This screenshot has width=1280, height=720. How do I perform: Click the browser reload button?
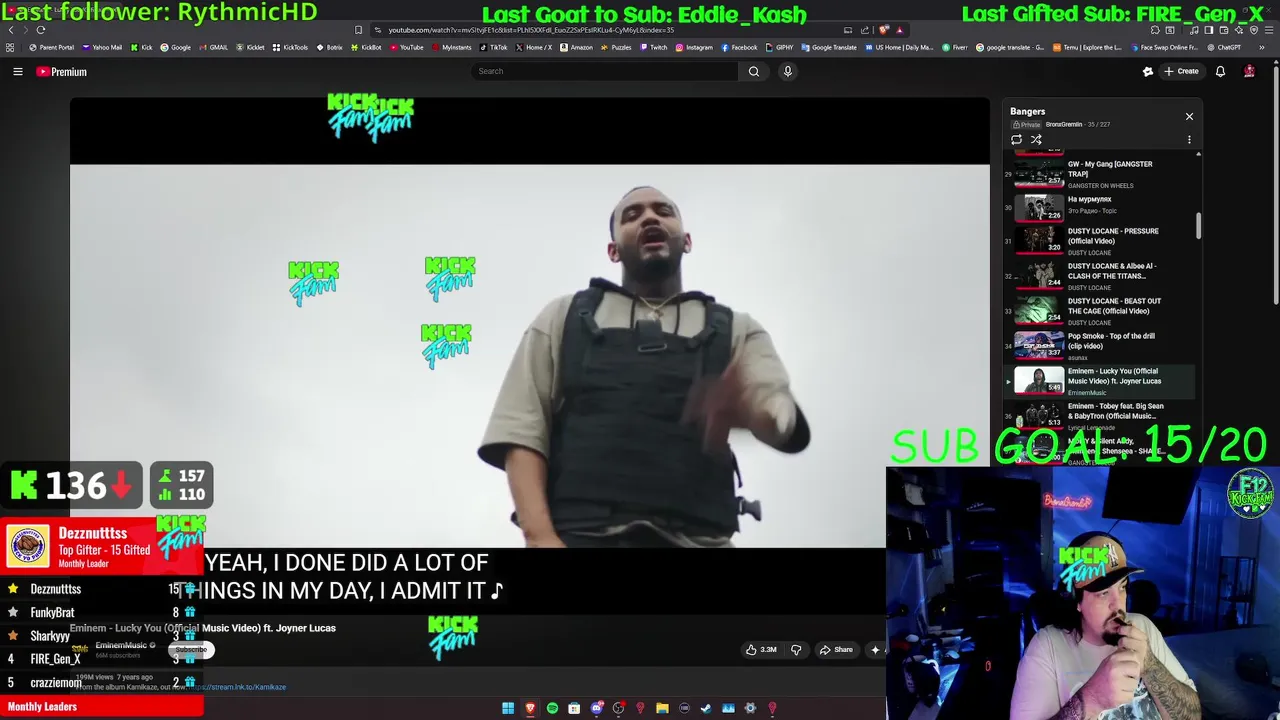(40, 30)
